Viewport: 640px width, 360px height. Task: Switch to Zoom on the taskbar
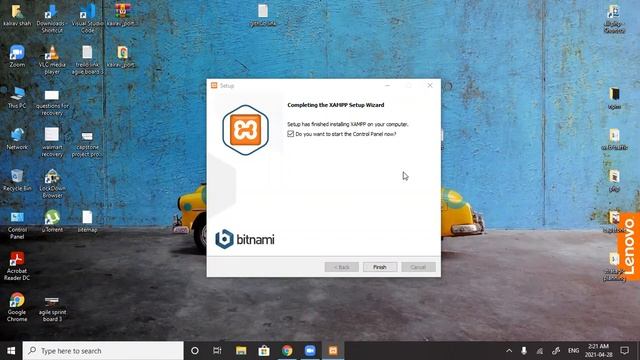[310, 351]
